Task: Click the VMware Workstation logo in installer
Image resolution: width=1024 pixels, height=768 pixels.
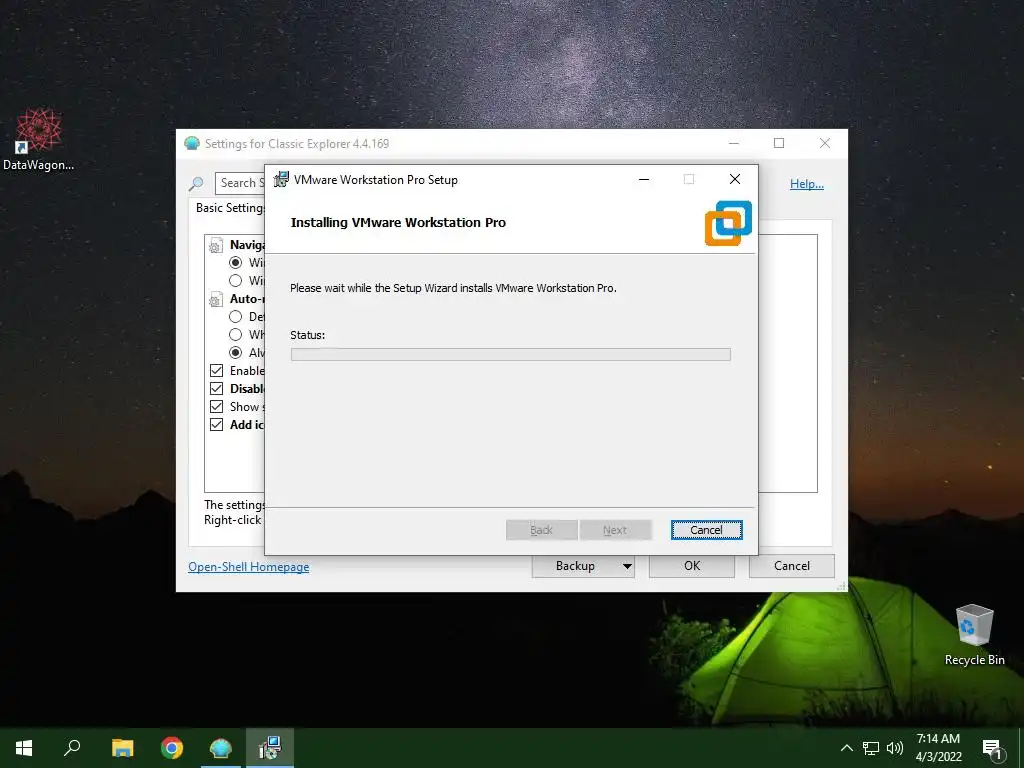Action: click(x=728, y=223)
